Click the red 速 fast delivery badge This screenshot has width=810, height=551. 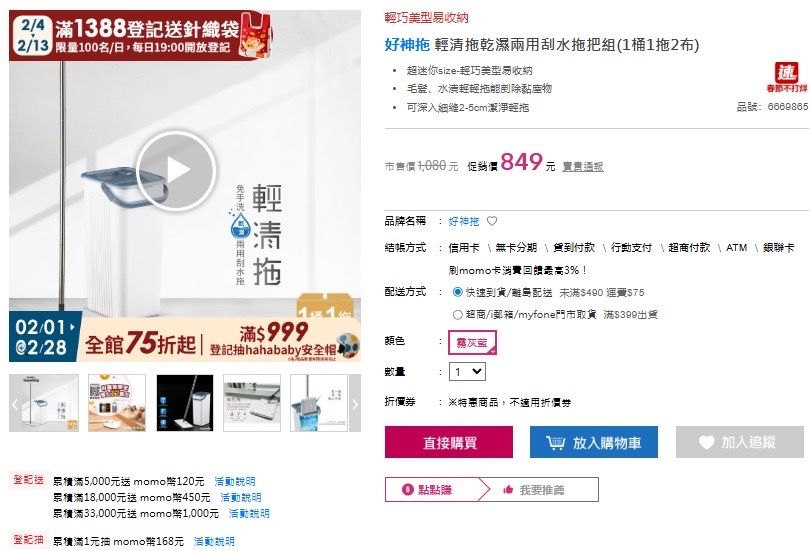coord(786,76)
